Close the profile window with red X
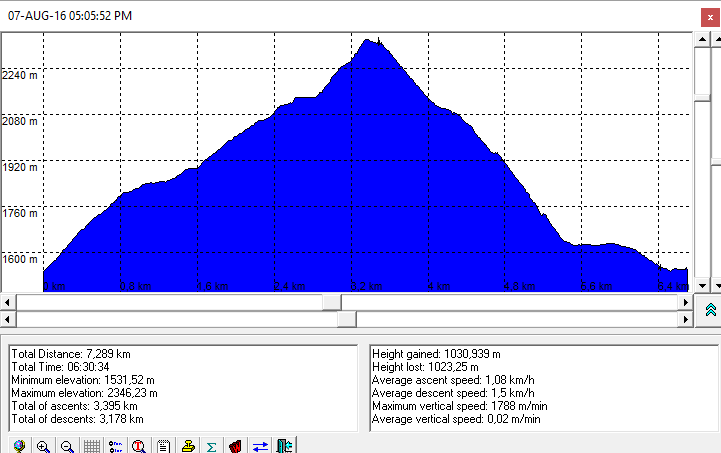 (710, 17)
